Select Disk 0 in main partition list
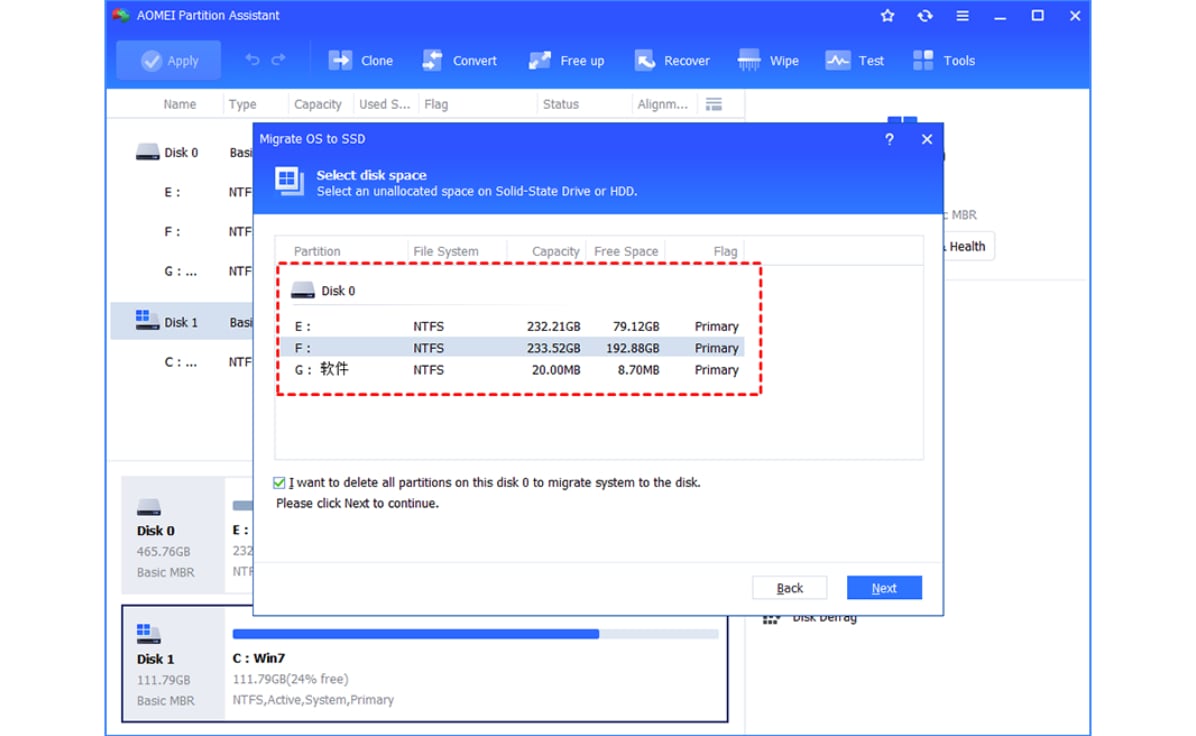The width and height of the screenshot is (1196, 736). [x=181, y=153]
